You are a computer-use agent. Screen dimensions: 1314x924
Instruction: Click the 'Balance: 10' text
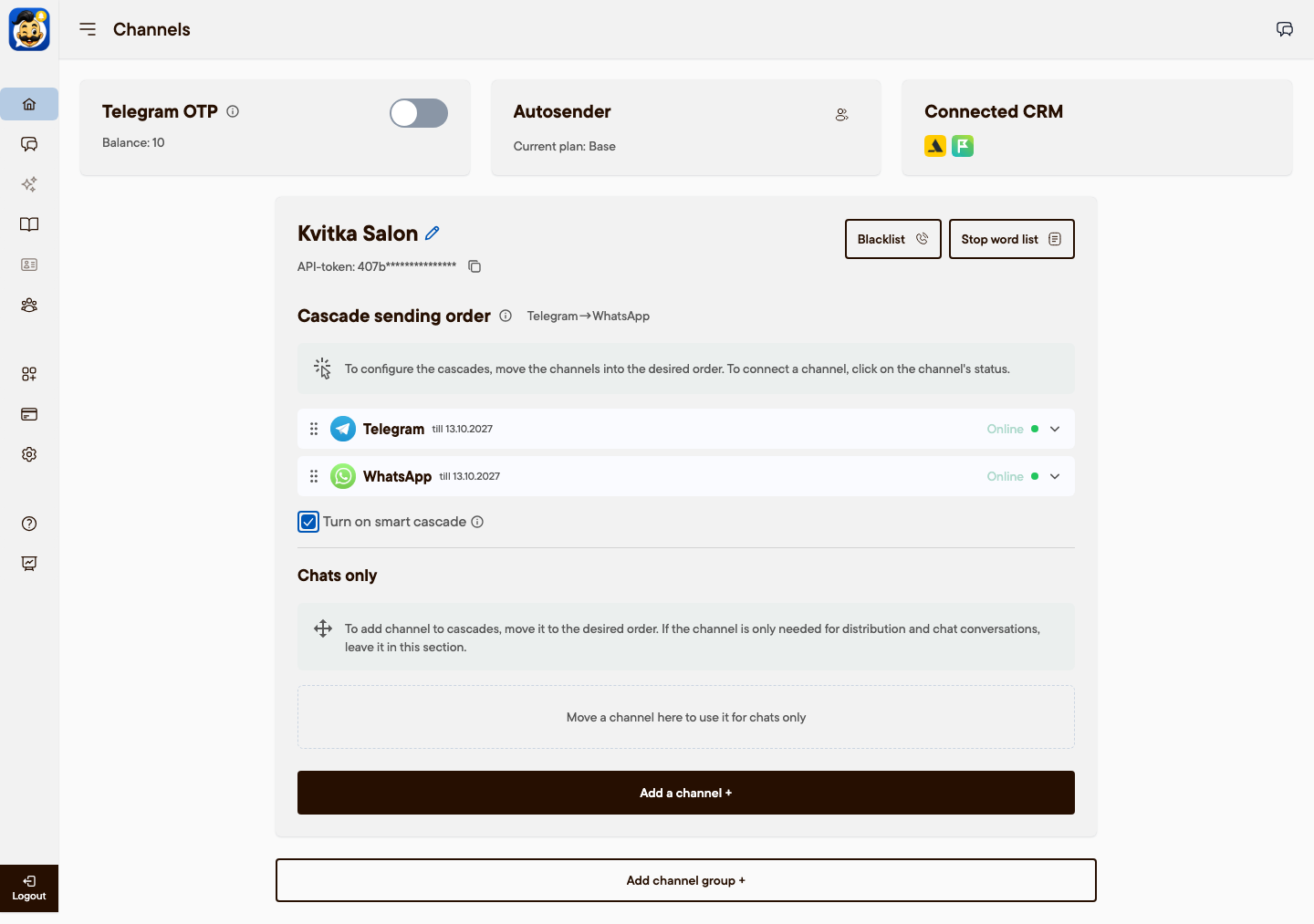click(133, 142)
